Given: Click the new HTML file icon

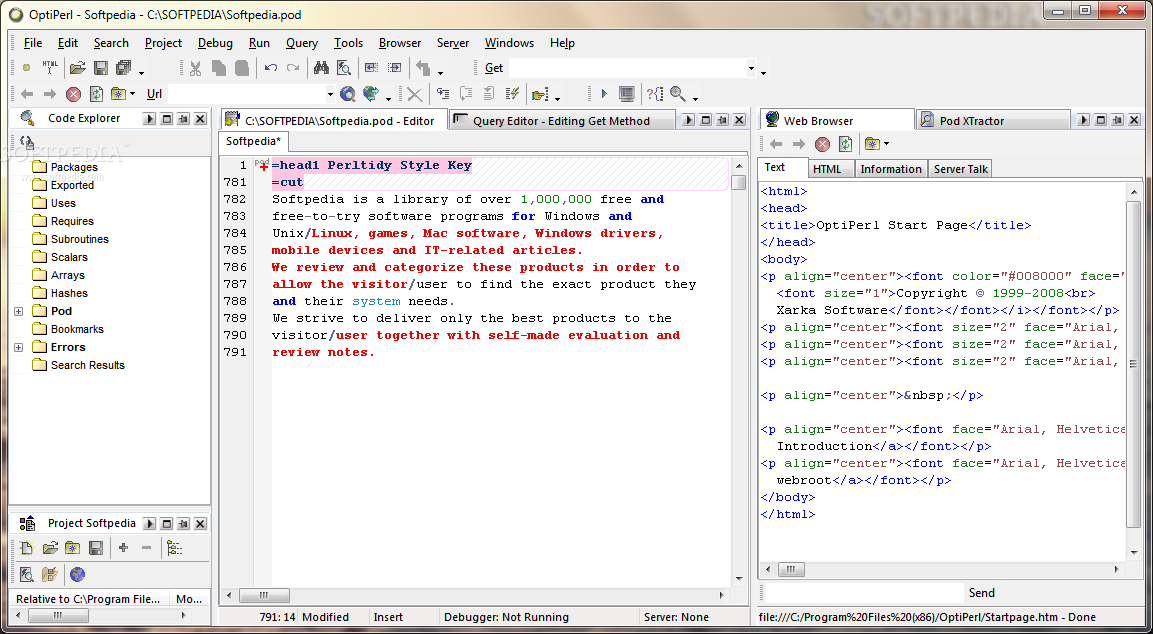Looking at the screenshot, I should (x=50, y=68).
